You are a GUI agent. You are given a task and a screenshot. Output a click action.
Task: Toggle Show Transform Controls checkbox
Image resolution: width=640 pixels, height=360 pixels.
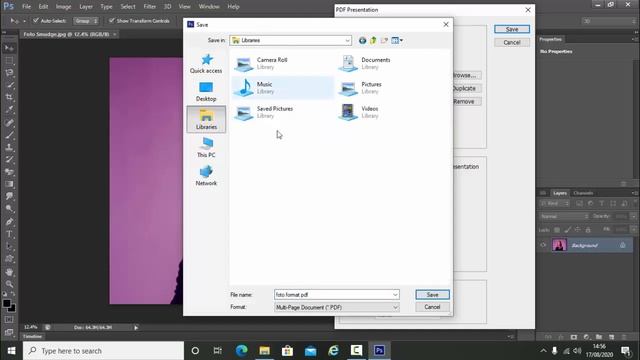(111, 20)
